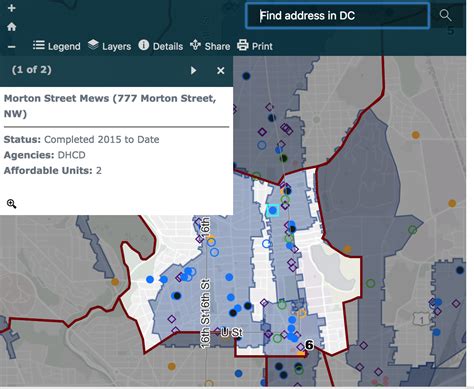This screenshot has height=389, width=474.
Task: Close the Morton Street Mews popup
Action: click(220, 70)
